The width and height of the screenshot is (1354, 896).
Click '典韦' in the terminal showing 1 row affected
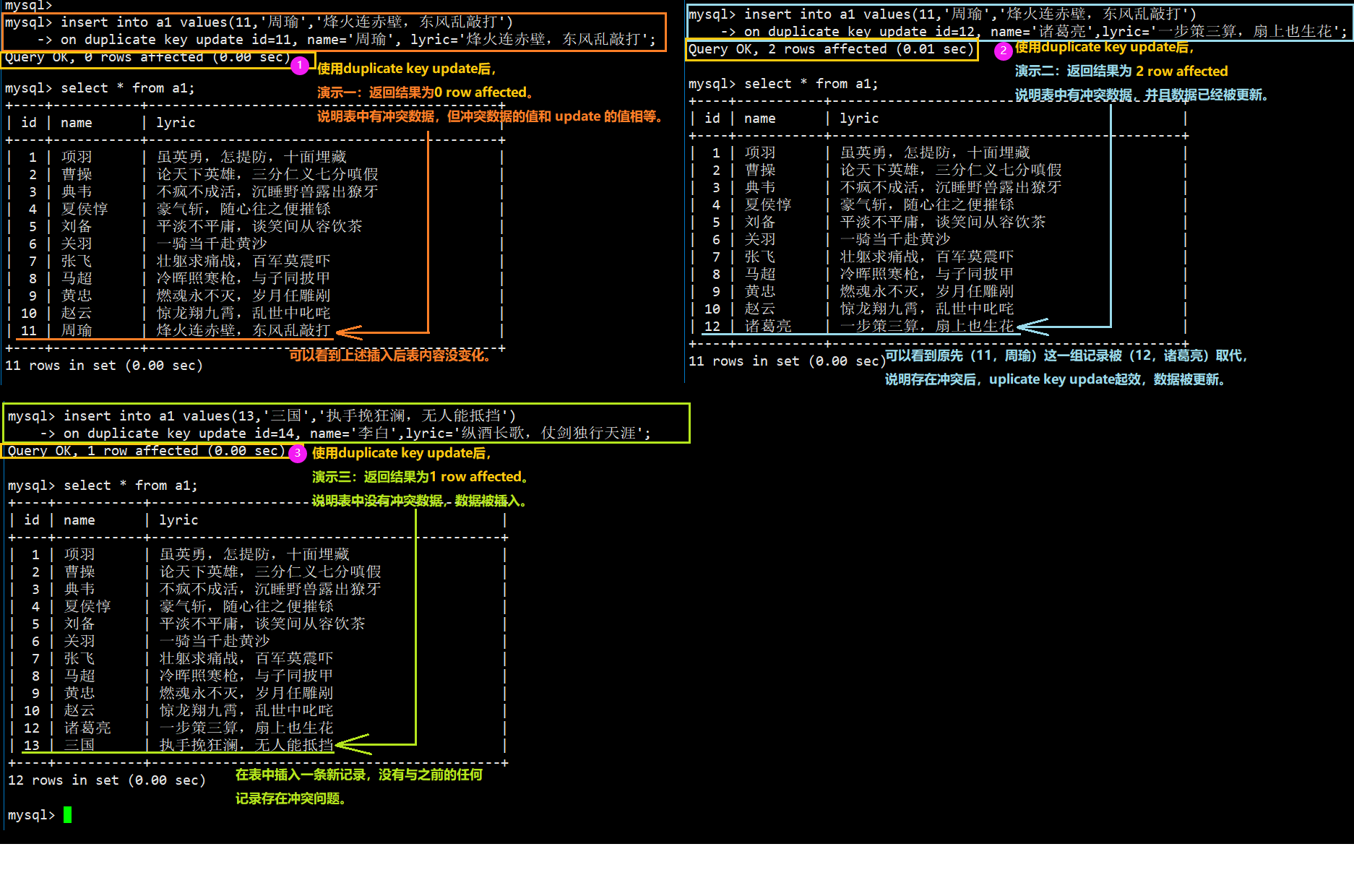(79, 590)
